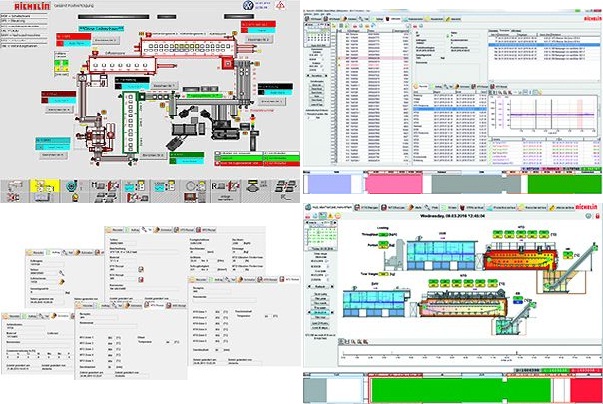Select the blue highlighted row in upper-right message list
The height and width of the screenshot is (404, 603).
point(543,45)
